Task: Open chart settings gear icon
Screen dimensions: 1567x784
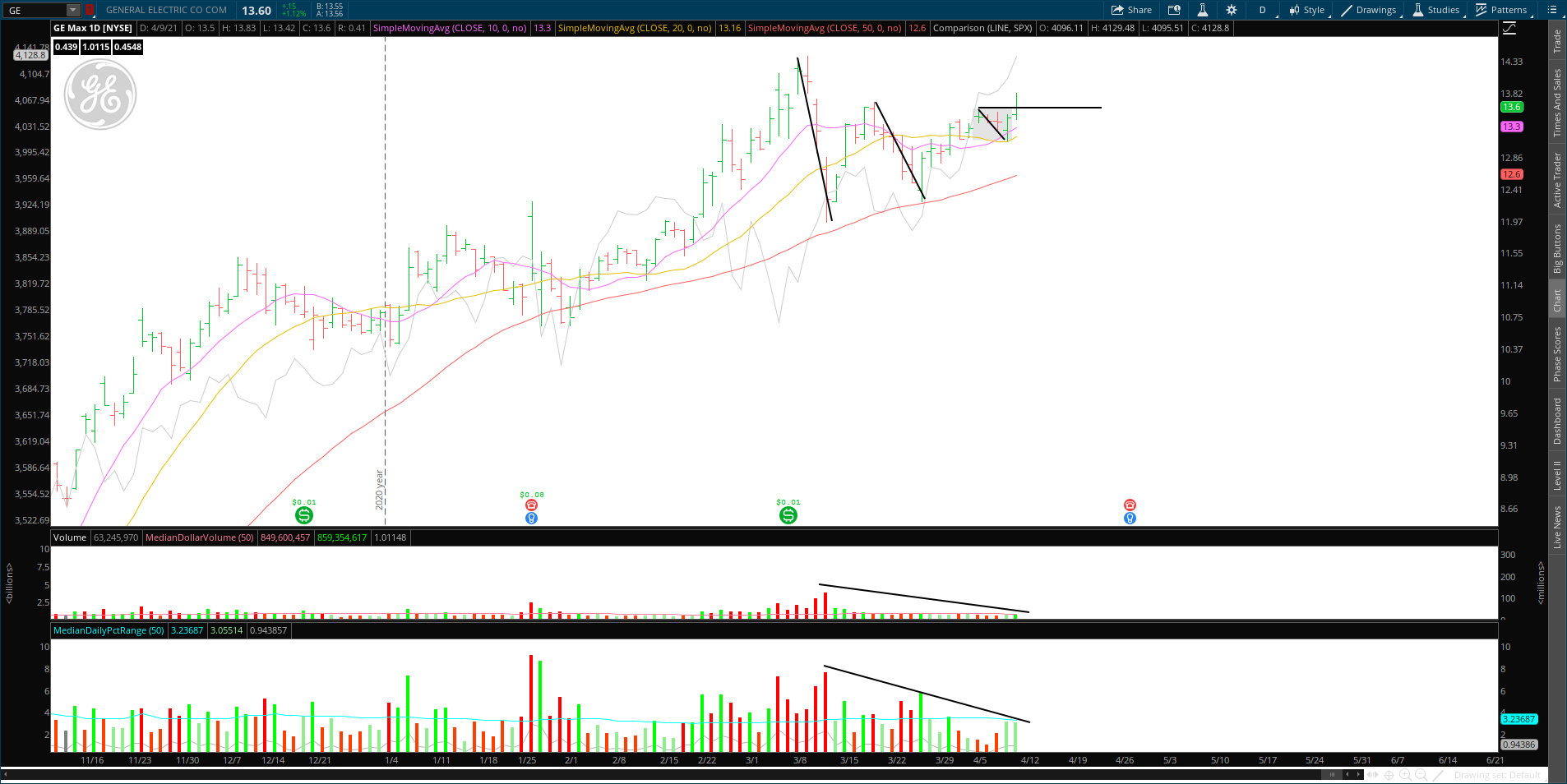Action: (1231, 10)
